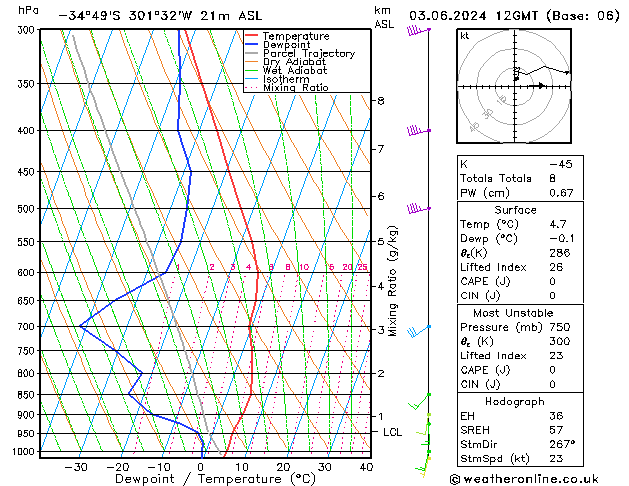
Task: Click the Isotherm legend label
Action: [286, 79]
